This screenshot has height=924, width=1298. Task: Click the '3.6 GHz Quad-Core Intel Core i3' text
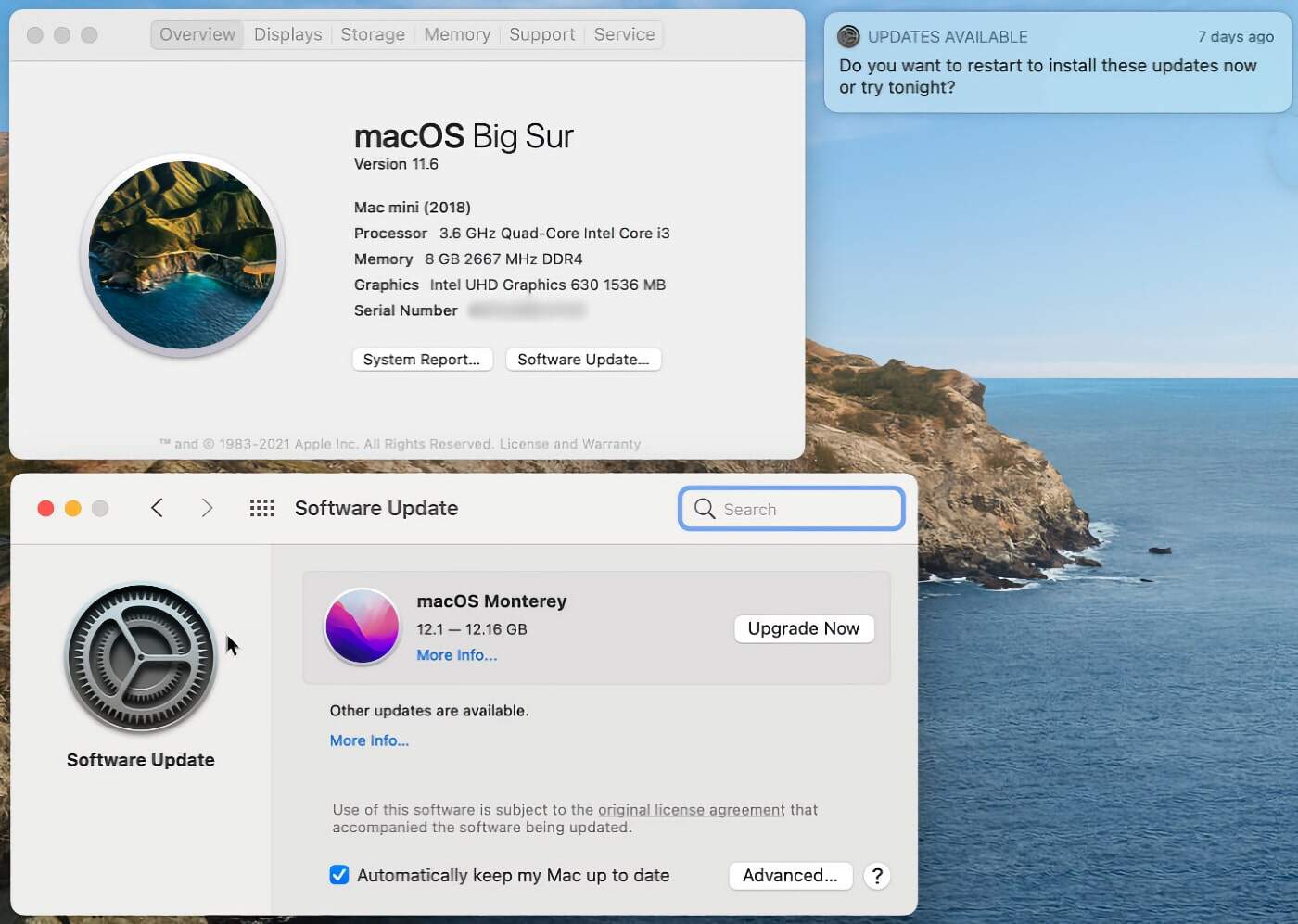coord(554,234)
